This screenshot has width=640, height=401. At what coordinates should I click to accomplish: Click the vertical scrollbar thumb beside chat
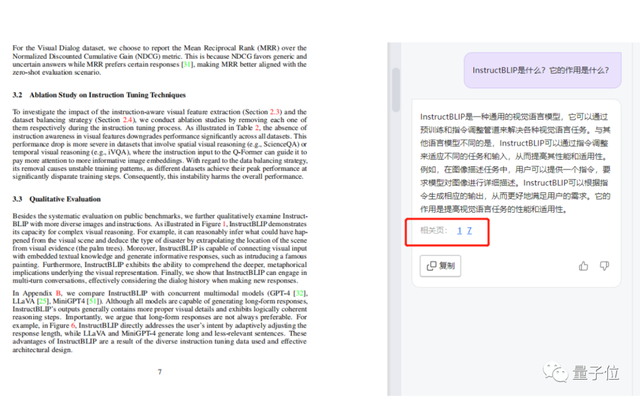click(396, 90)
